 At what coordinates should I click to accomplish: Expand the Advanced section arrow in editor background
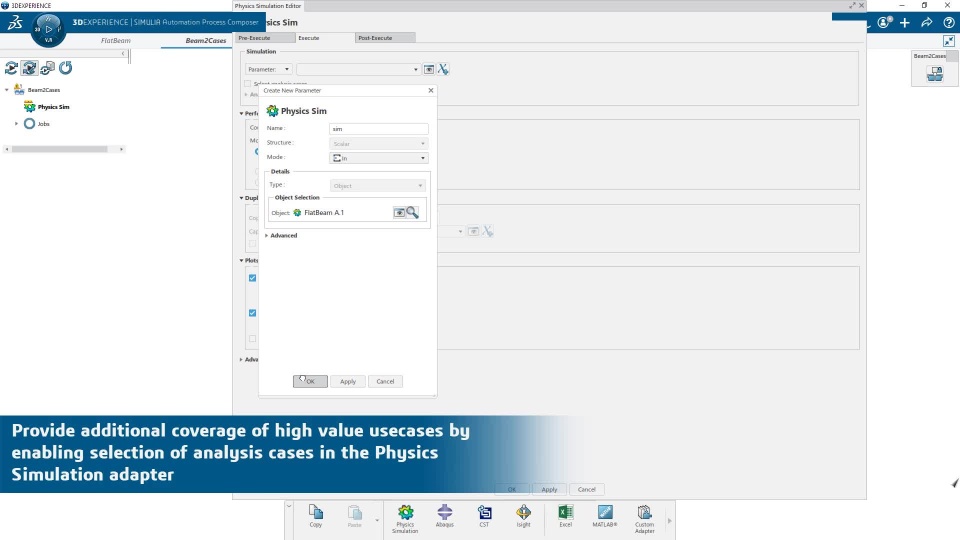click(x=241, y=359)
